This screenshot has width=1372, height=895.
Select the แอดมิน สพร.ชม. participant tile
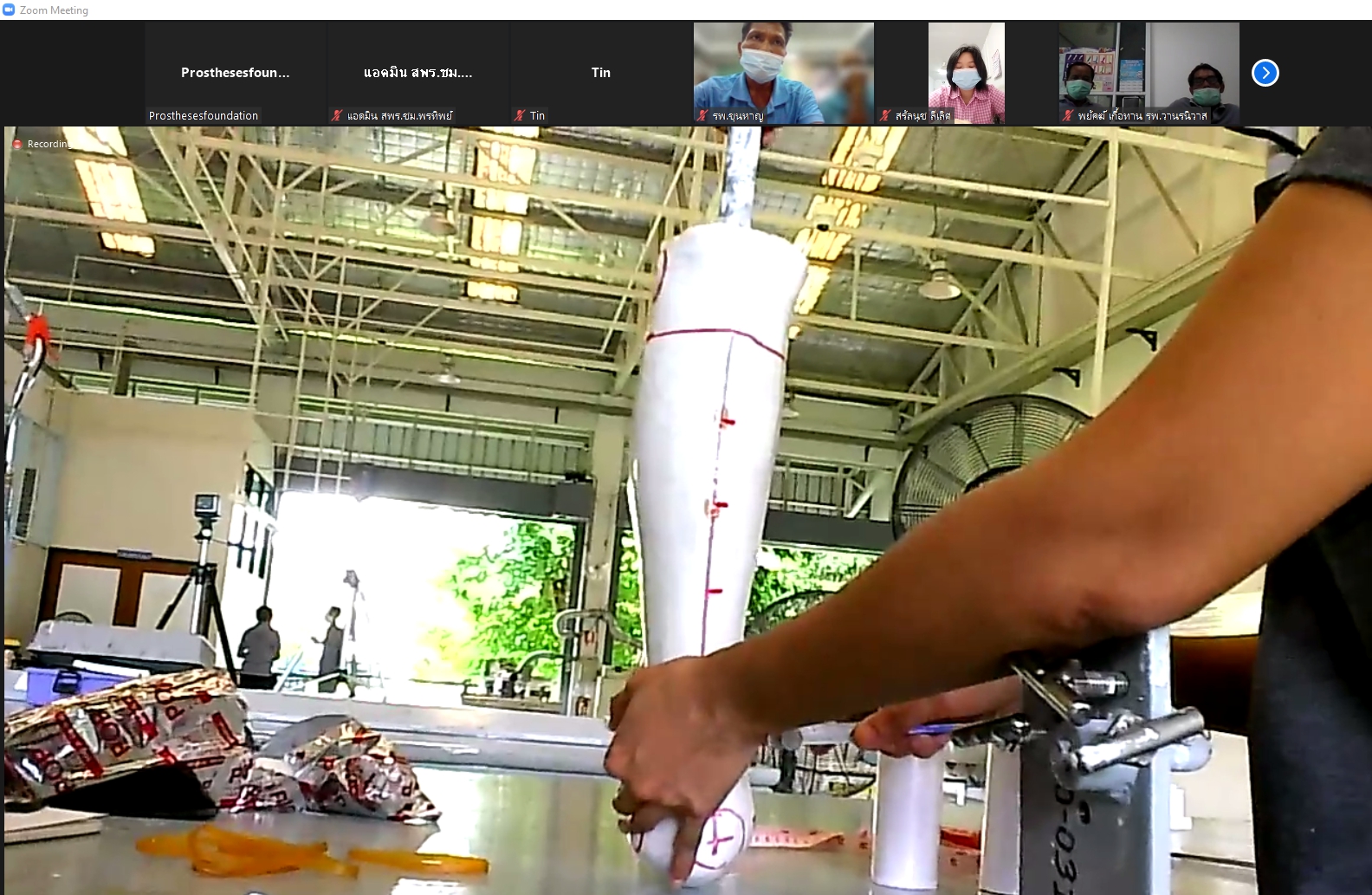click(417, 73)
